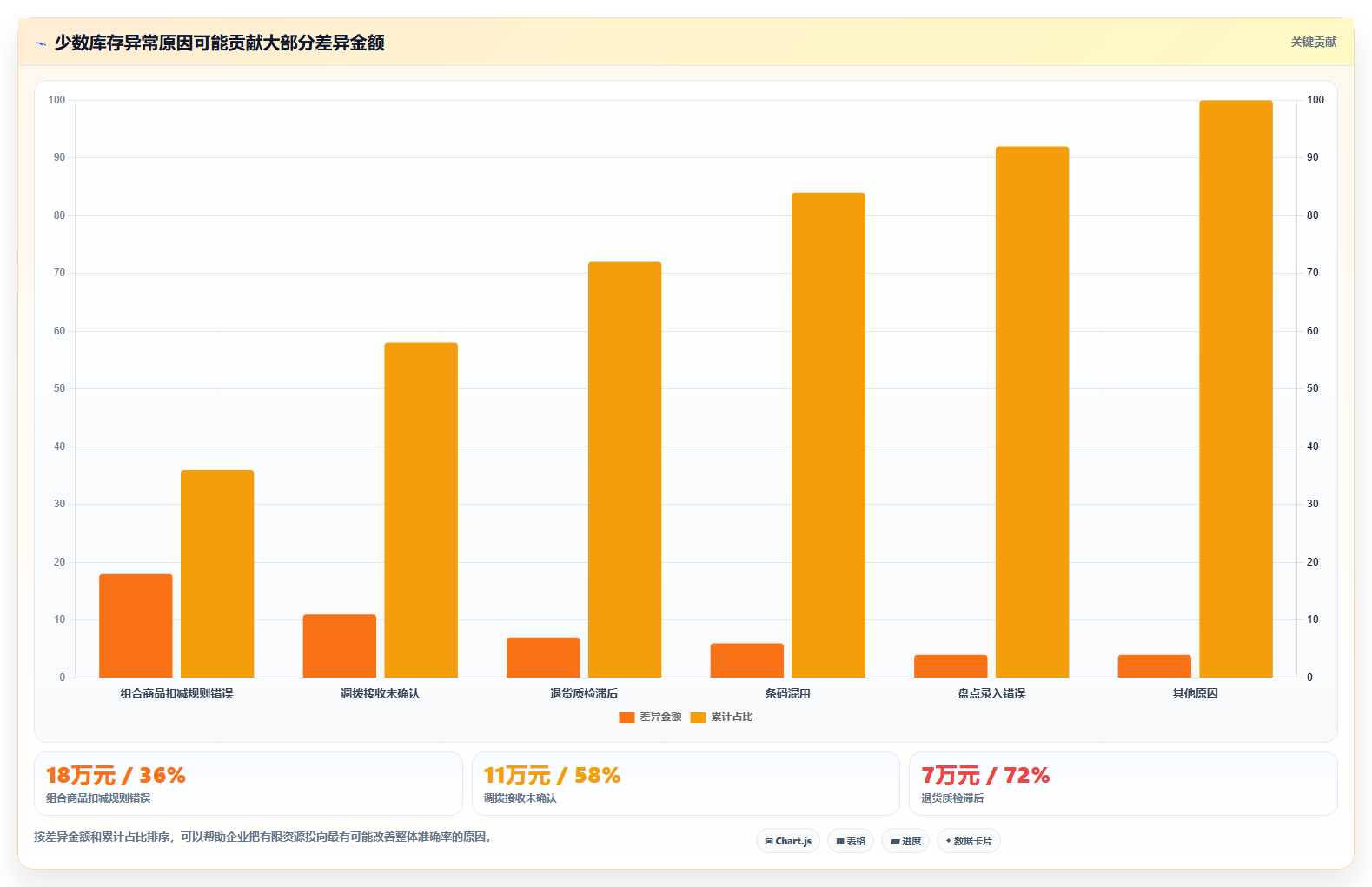Click the 组合商品扣减规则错误 x-axis label

click(x=176, y=693)
